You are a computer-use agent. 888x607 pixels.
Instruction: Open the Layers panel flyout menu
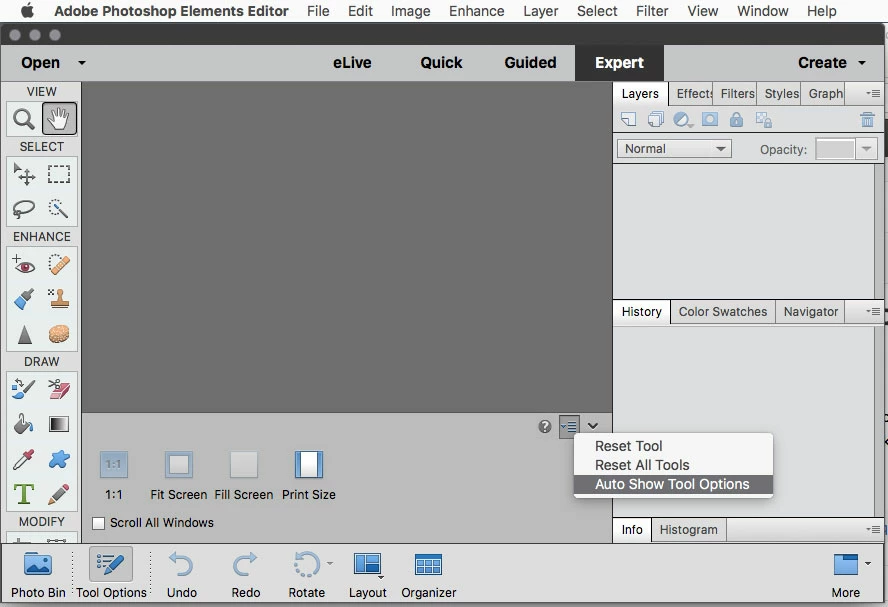[873, 93]
